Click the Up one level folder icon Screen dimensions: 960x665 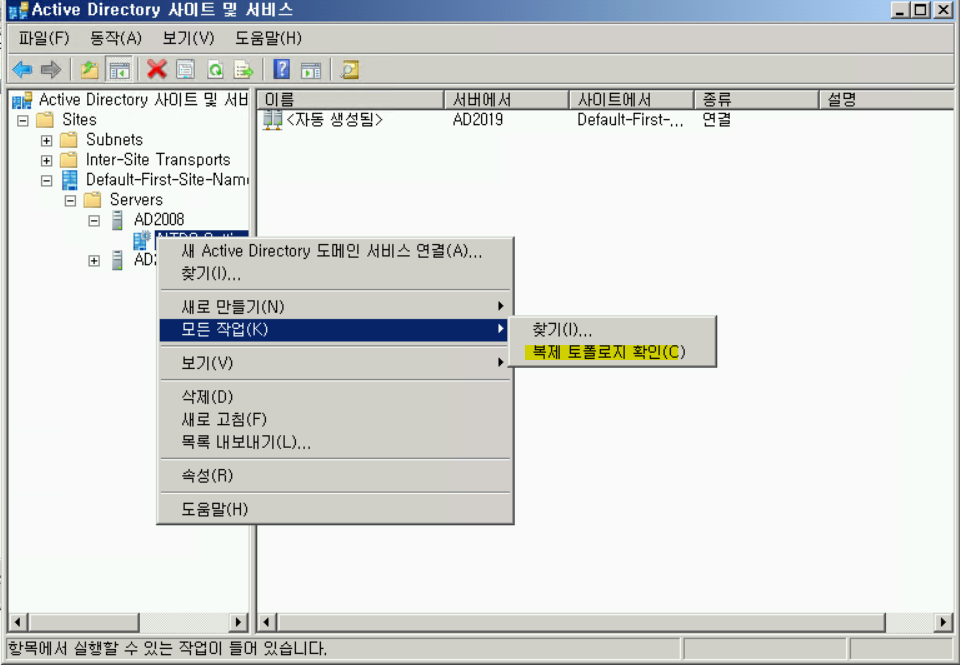[90, 70]
